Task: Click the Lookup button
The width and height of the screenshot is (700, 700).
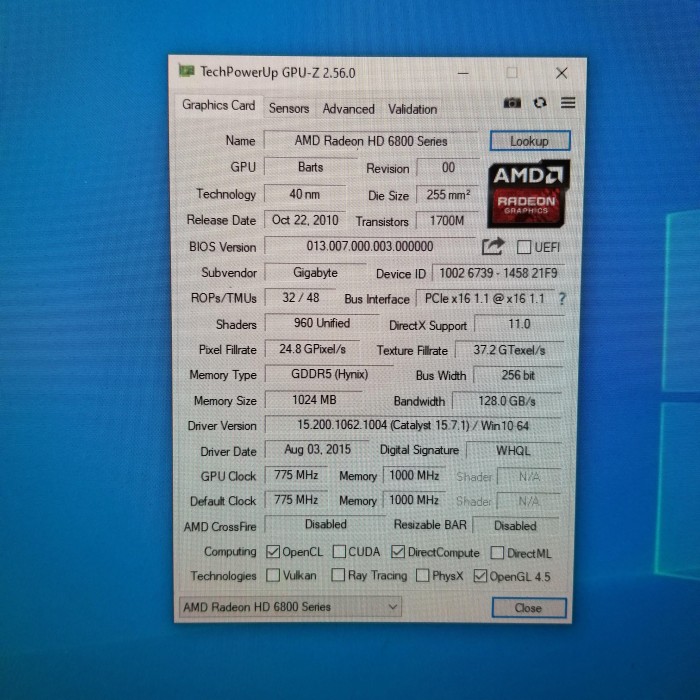Action: coord(530,141)
